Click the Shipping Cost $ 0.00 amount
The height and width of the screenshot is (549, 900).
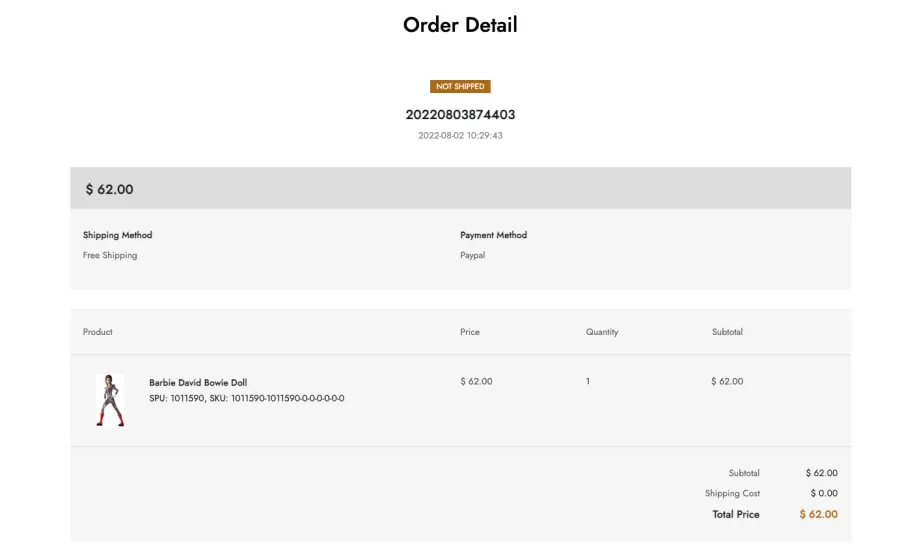coord(824,493)
